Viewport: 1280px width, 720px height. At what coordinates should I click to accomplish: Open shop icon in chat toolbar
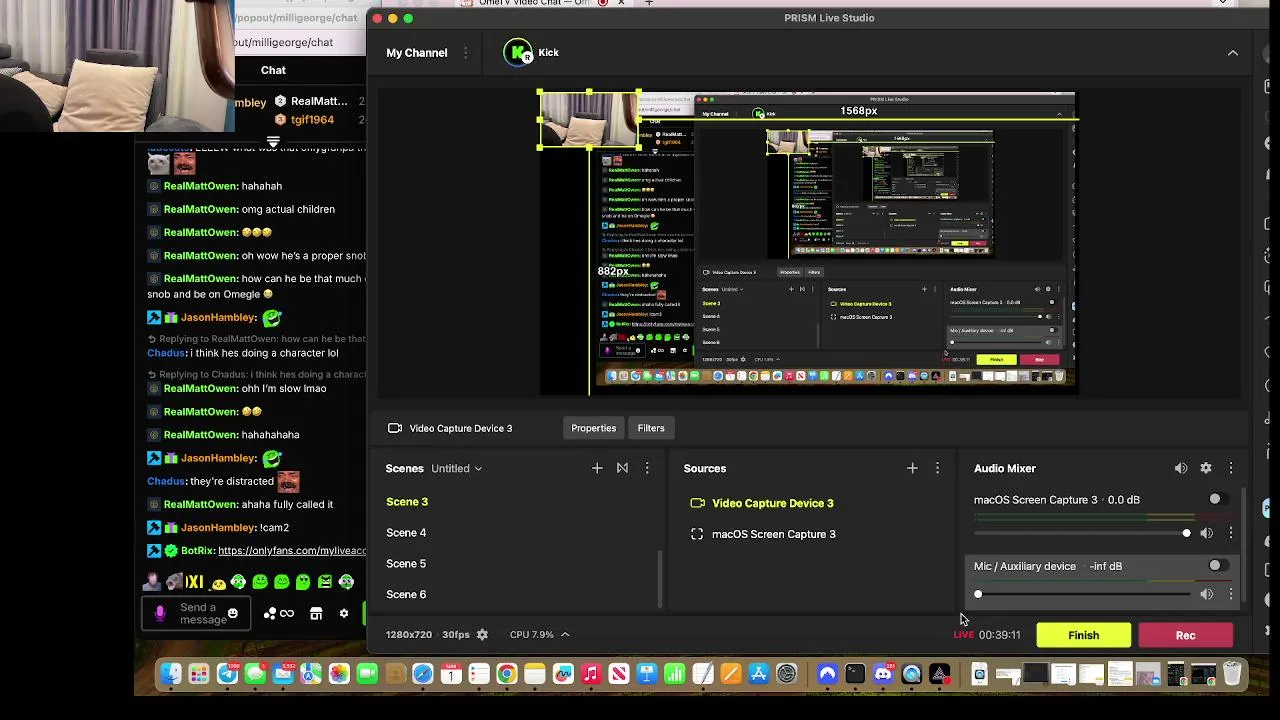316,614
